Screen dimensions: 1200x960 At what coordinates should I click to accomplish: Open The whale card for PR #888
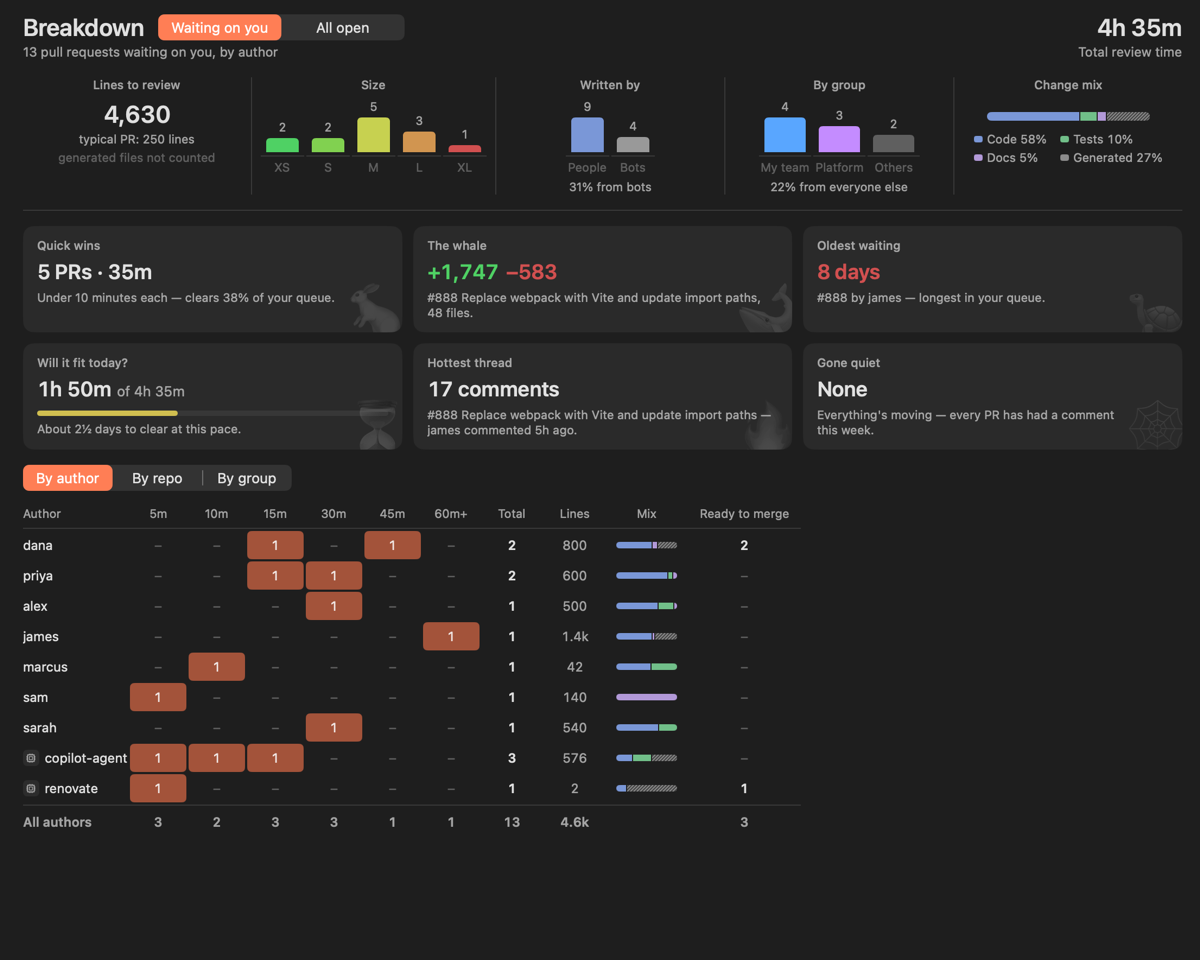pos(602,279)
